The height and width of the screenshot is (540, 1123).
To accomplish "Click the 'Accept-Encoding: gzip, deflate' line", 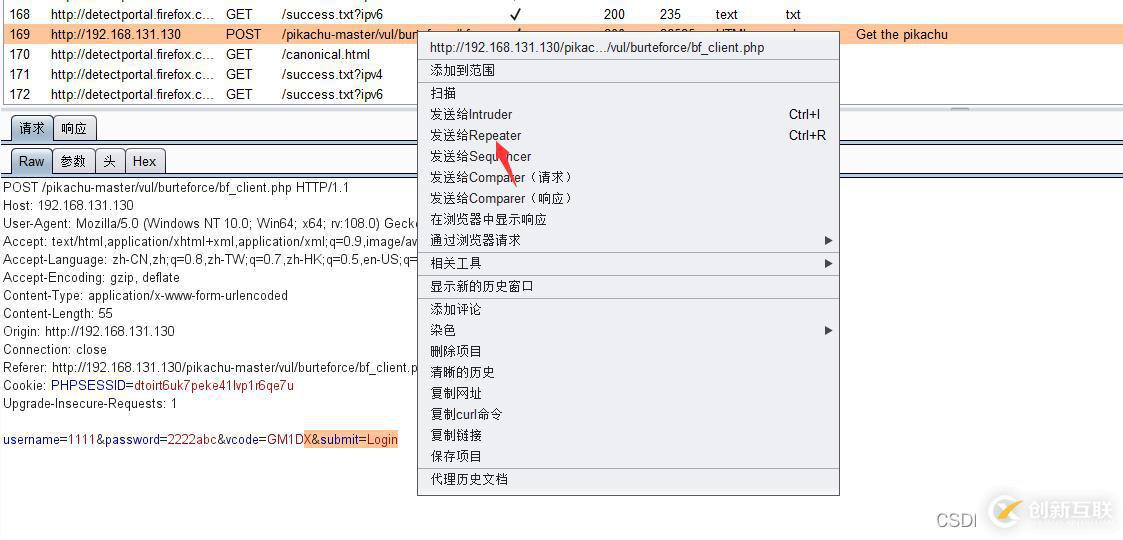I will coord(92,277).
